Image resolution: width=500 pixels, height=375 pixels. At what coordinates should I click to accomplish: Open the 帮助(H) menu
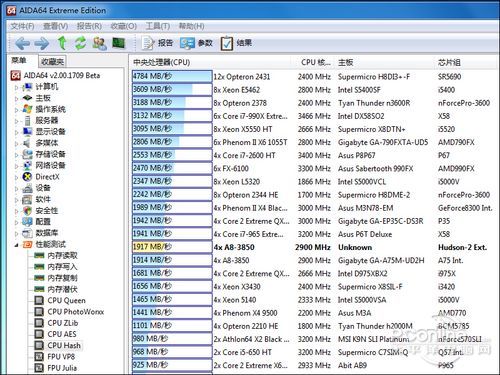tap(191, 26)
